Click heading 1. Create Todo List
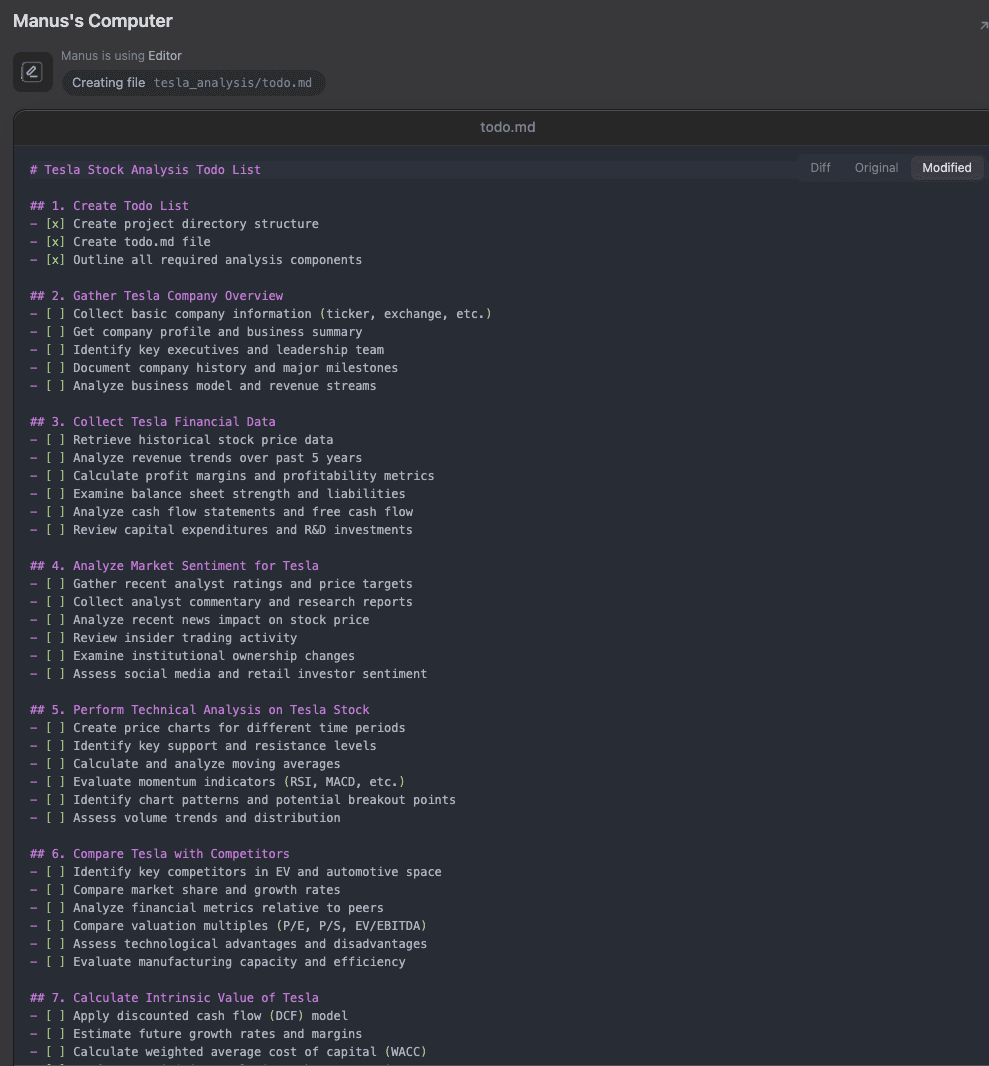This screenshot has width=989, height=1066. [109, 206]
